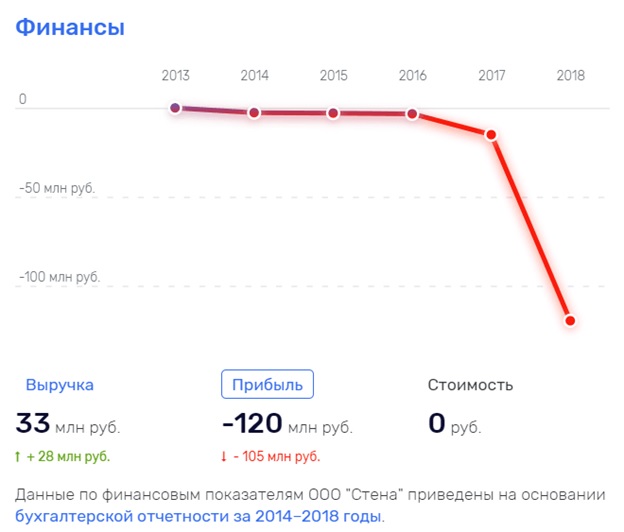Screen dimensions: 624x532
Task: Open the Стоимость metric
Action: click(x=470, y=385)
